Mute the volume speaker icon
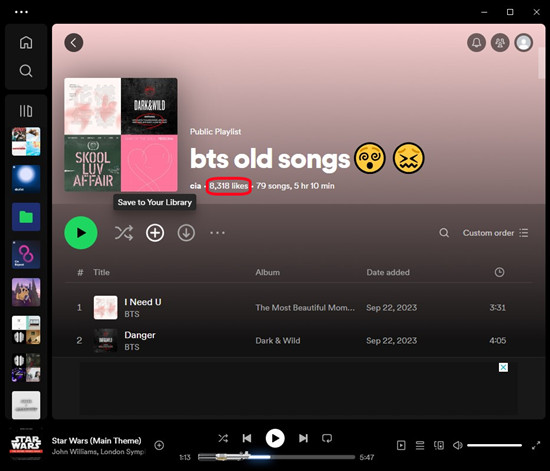 (457, 445)
